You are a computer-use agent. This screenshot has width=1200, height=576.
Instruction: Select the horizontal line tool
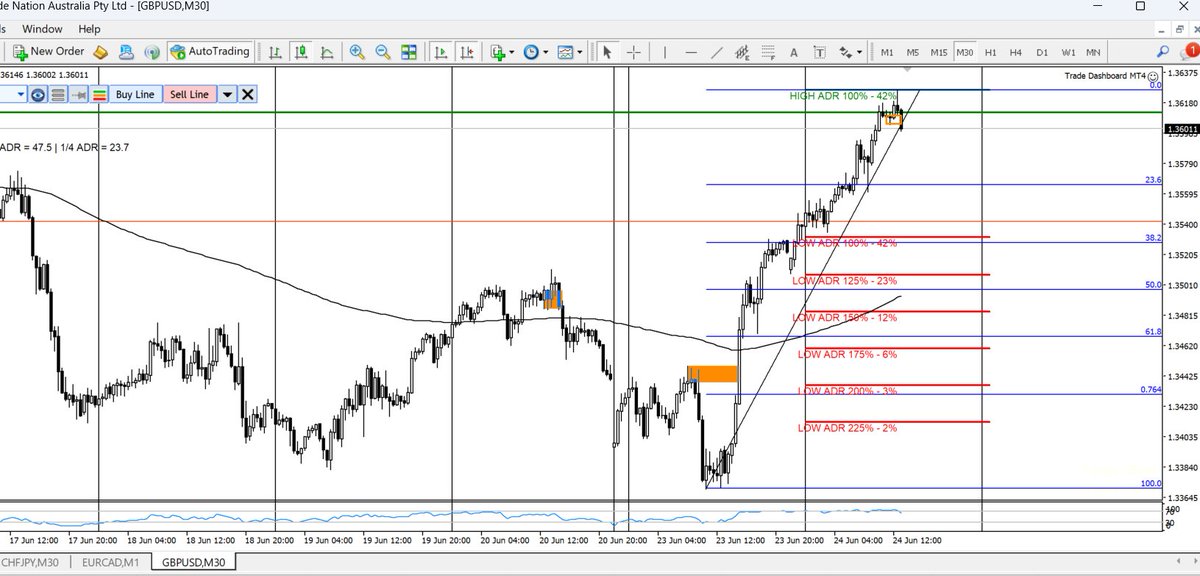(689, 51)
